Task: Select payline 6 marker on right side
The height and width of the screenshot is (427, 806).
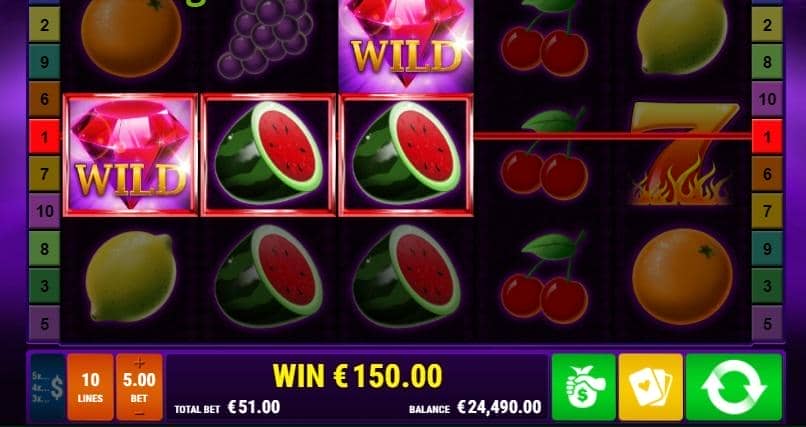Action: [767, 174]
